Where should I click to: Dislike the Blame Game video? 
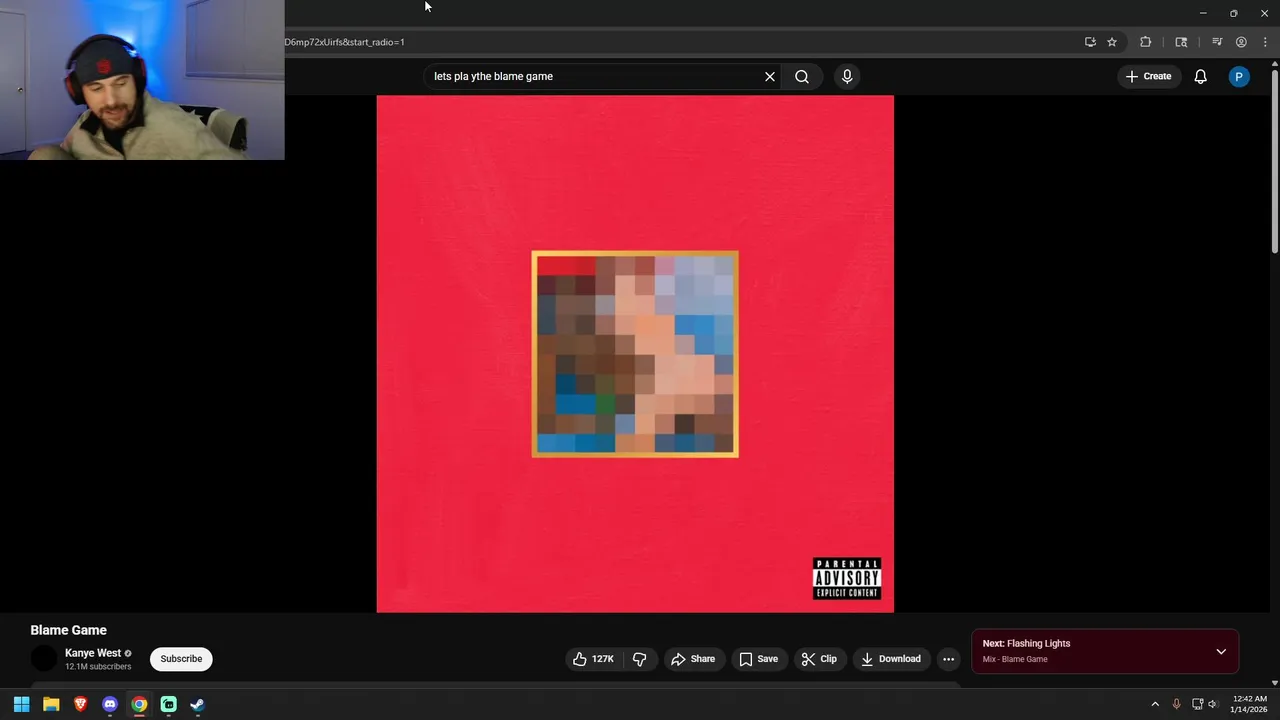tap(640, 659)
